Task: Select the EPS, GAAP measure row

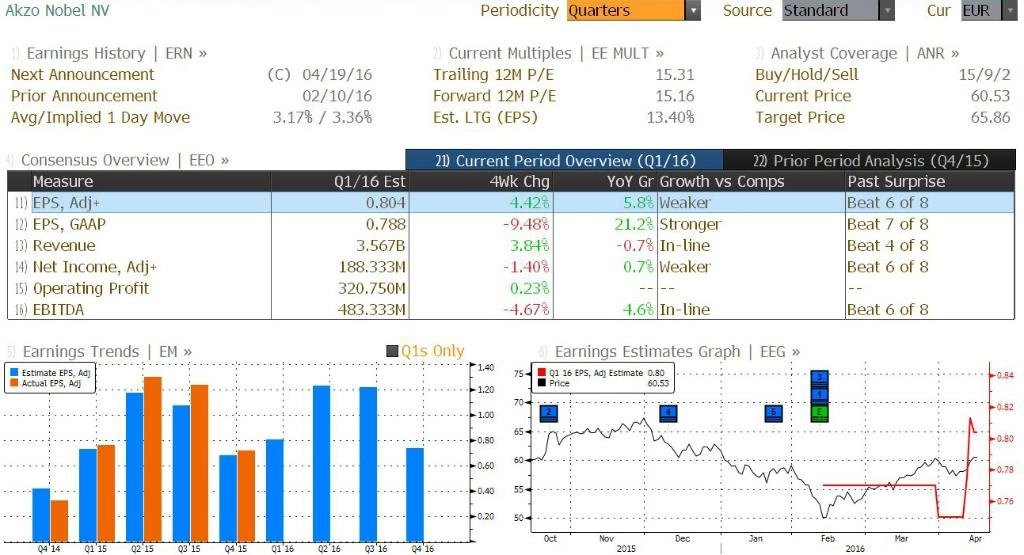Action: tap(511, 224)
